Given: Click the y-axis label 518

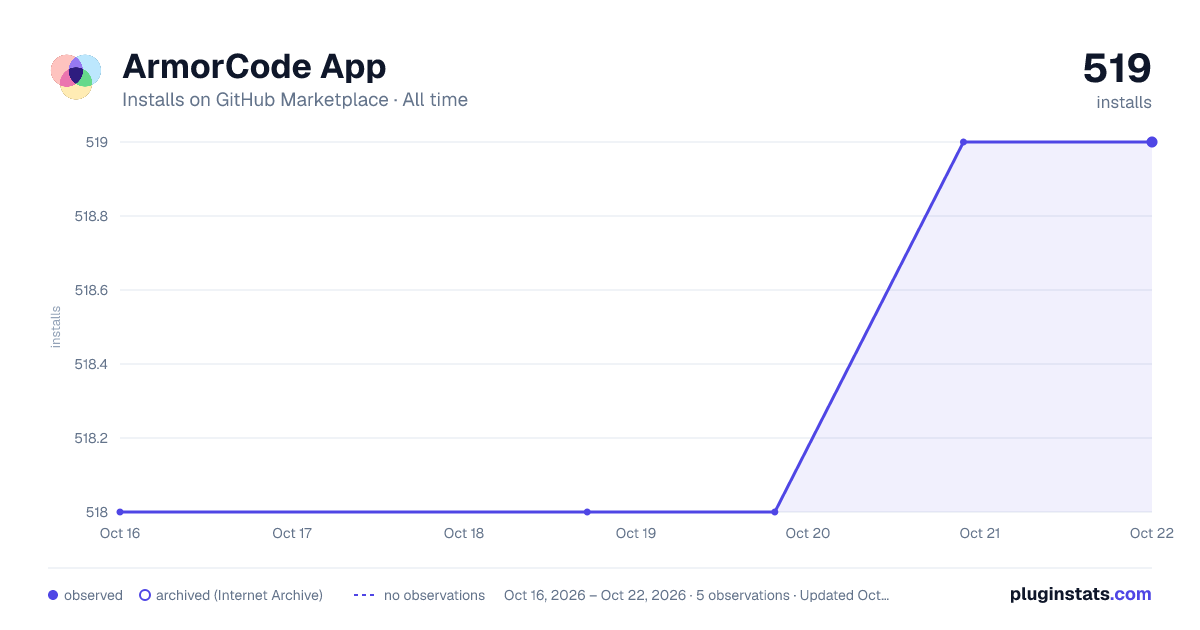Looking at the screenshot, I should tap(97, 512).
